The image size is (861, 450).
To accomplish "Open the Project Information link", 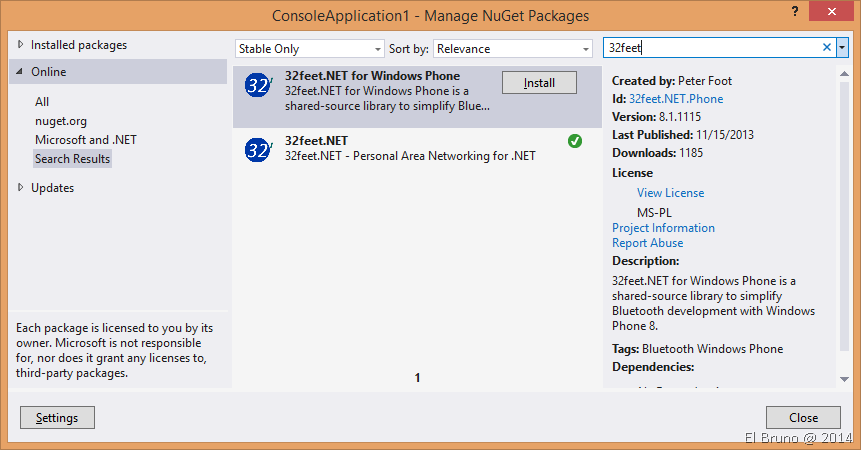I will click(663, 228).
